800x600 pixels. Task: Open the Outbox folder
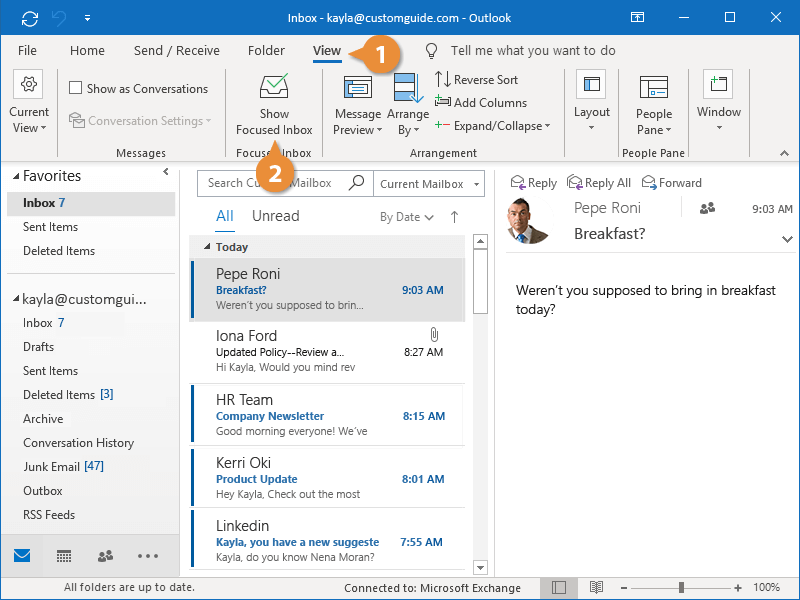pos(42,491)
